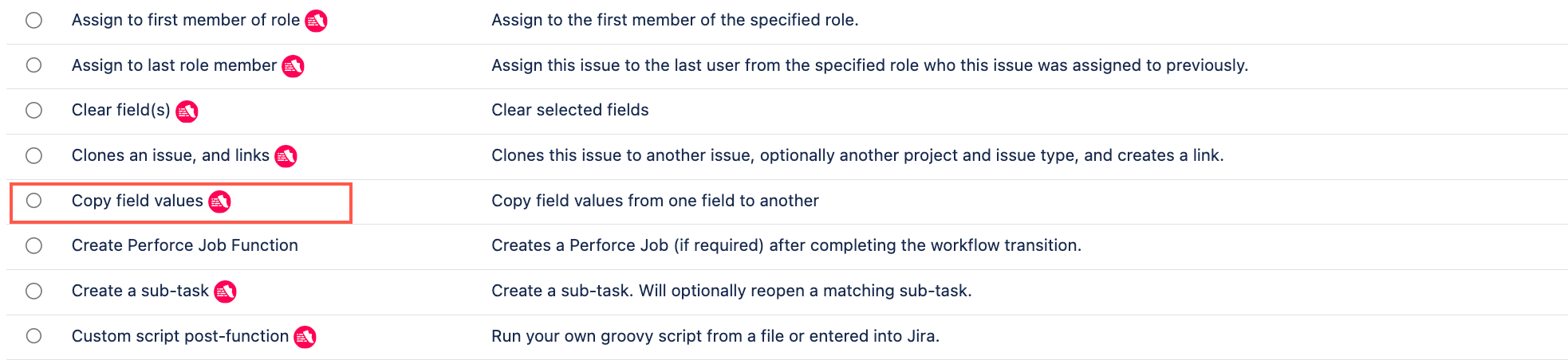The image size is (1568, 360).
Task: Click the Custom script post-function label text
Action: (x=180, y=336)
